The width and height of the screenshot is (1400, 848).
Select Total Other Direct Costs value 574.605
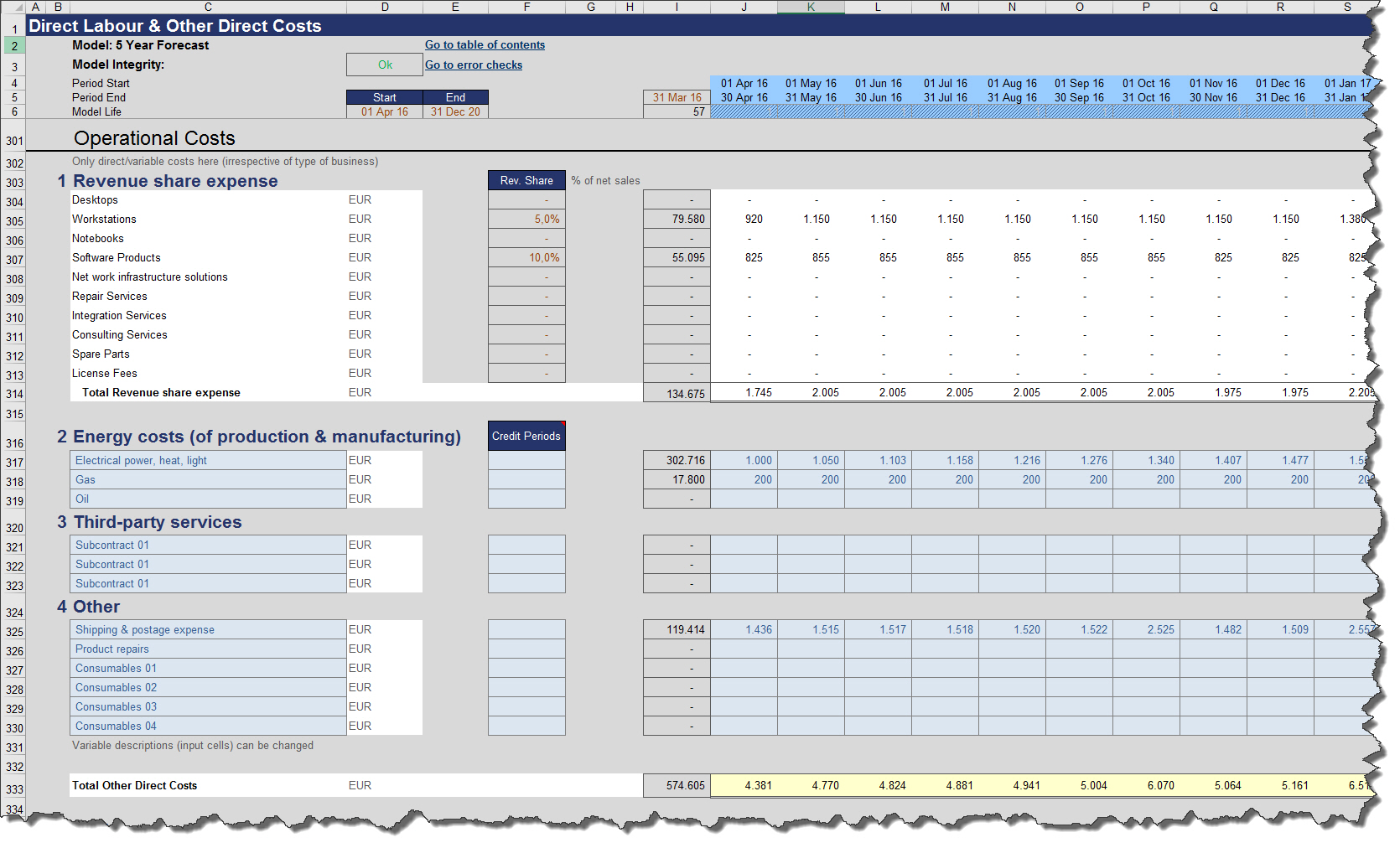677,786
